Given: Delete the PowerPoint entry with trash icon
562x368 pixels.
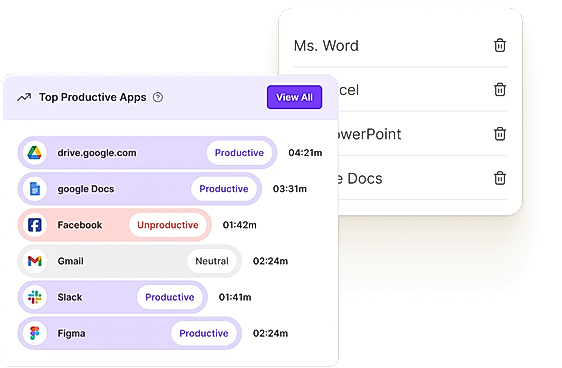Looking at the screenshot, I should 500,134.
